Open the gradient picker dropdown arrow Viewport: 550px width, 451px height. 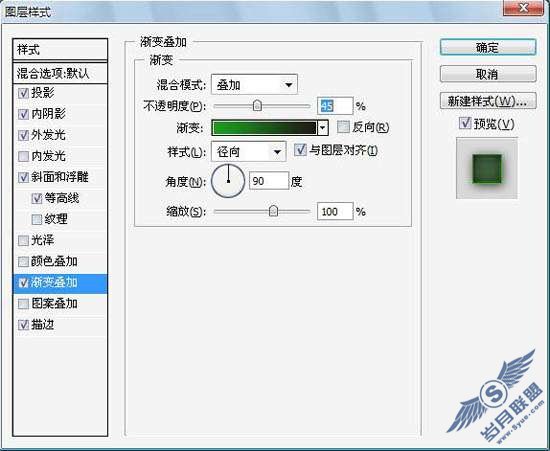pyautogui.click(x=323, y=128)
